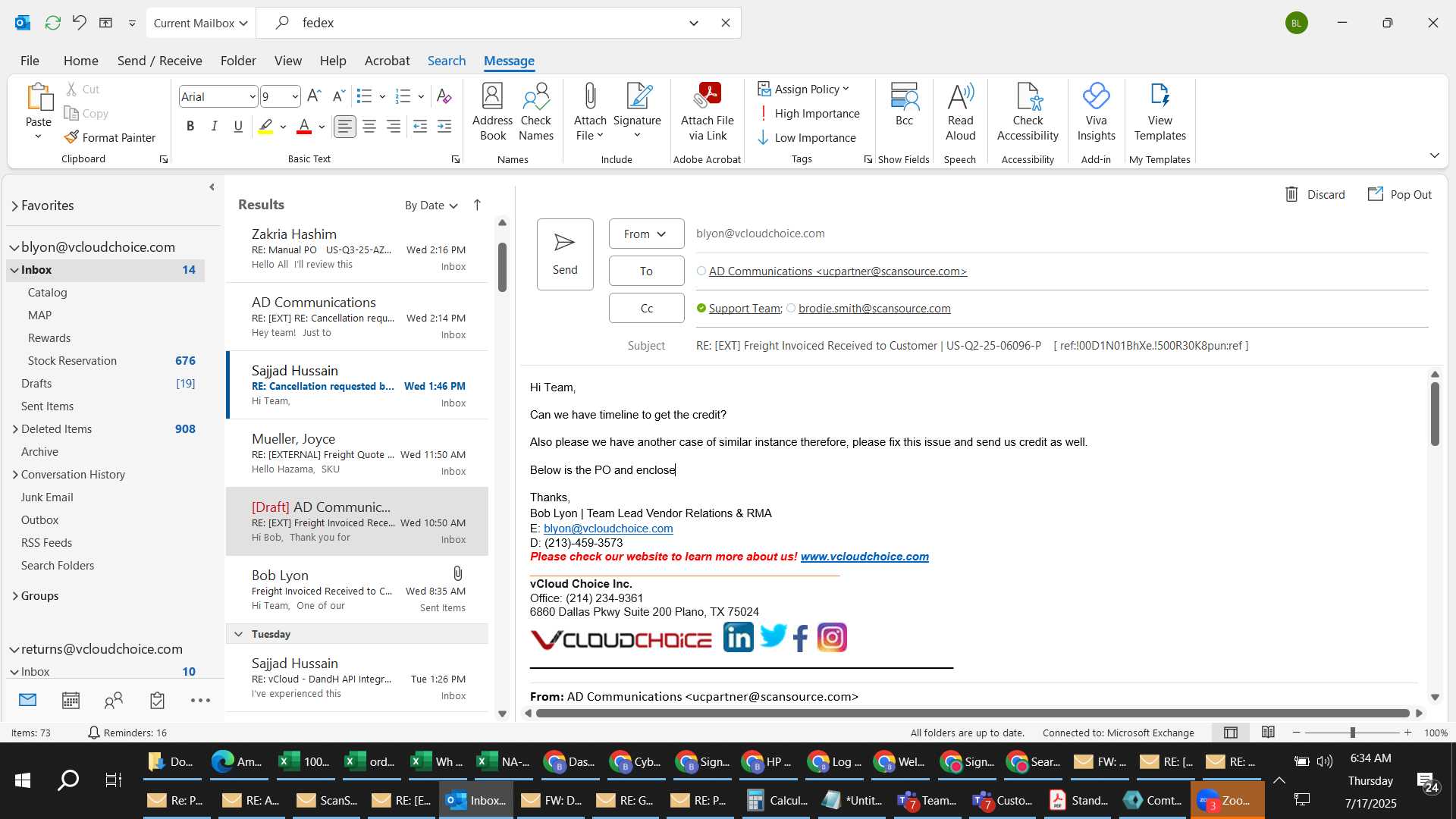This screenshot has height=819, width=1456.
Task: Click the Check Names icon
Action: pos(536,111)
